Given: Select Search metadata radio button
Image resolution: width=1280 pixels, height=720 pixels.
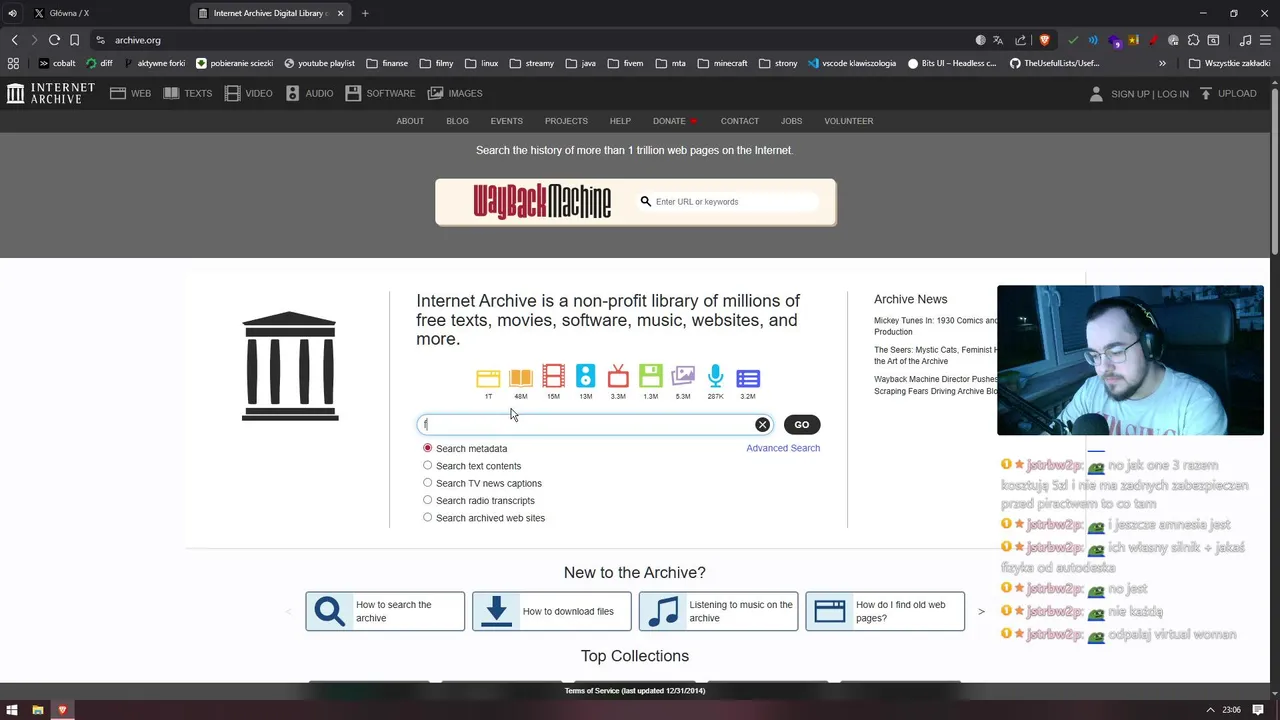Looking at the screenshot, I should coord(427,448).
